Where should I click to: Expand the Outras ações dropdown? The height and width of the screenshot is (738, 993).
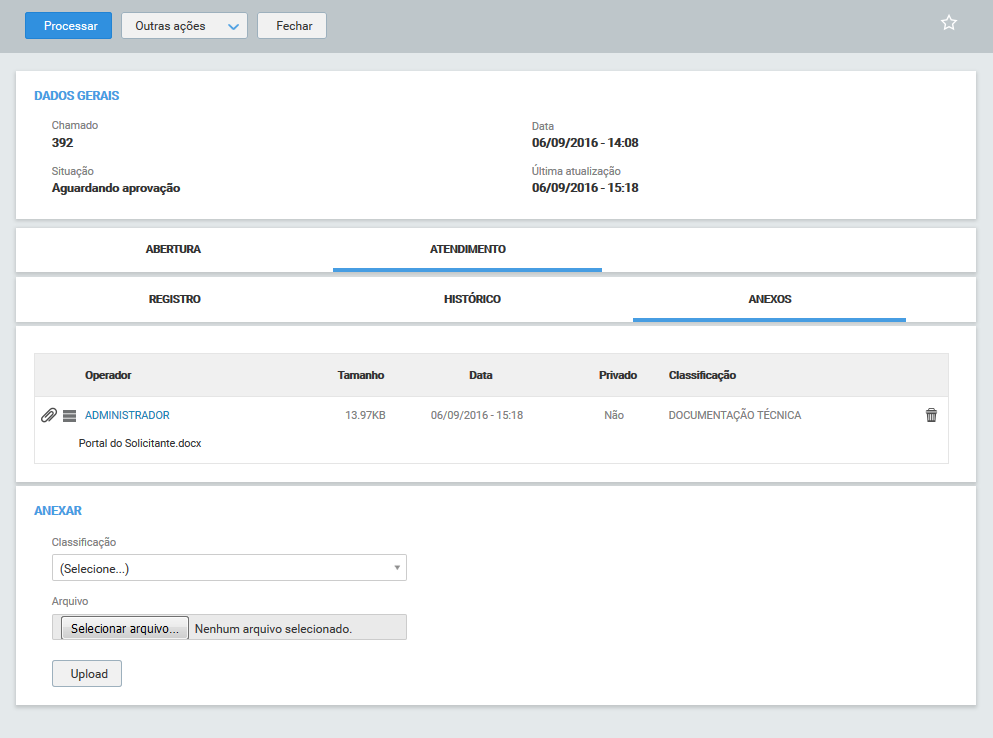click(x=184, y=26)
